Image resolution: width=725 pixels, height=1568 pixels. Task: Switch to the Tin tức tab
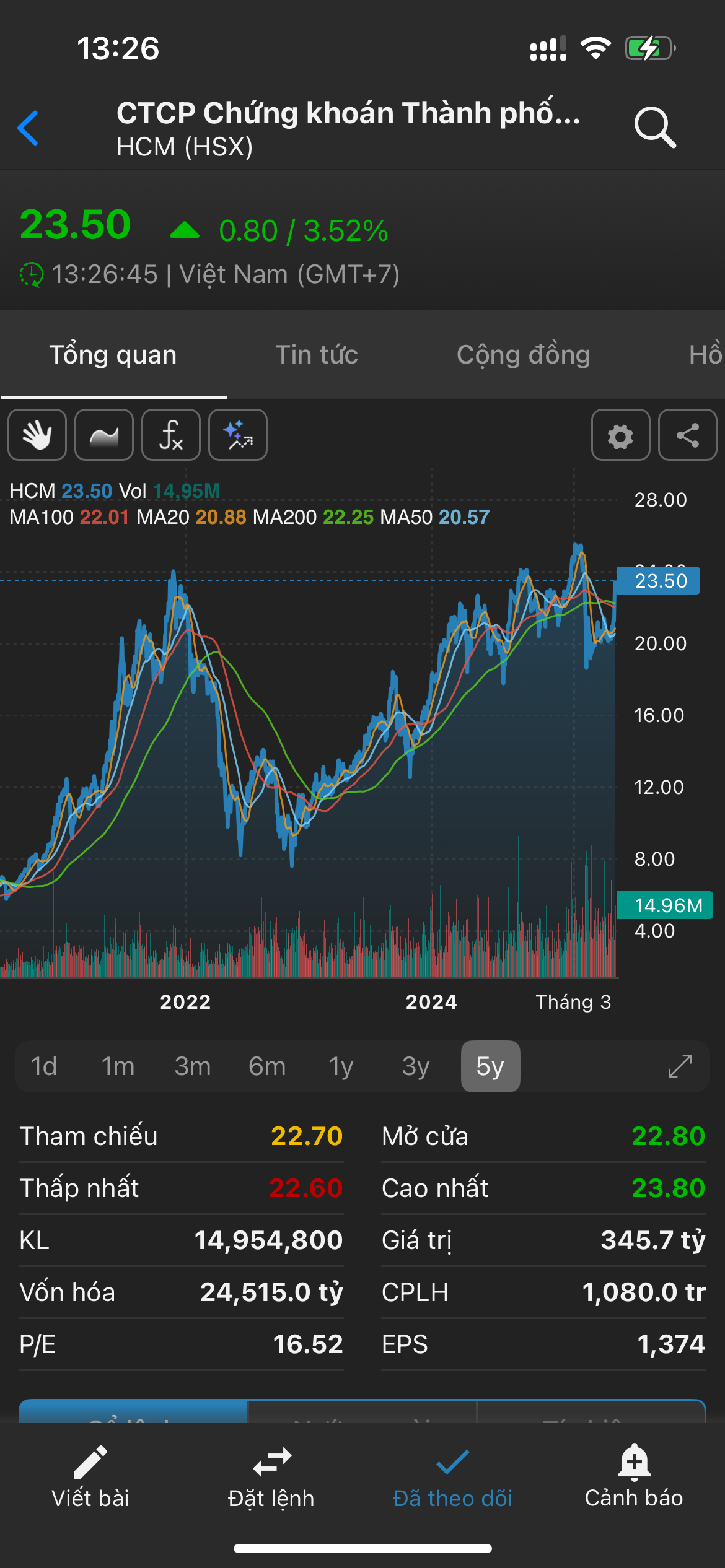pos(317,355)
